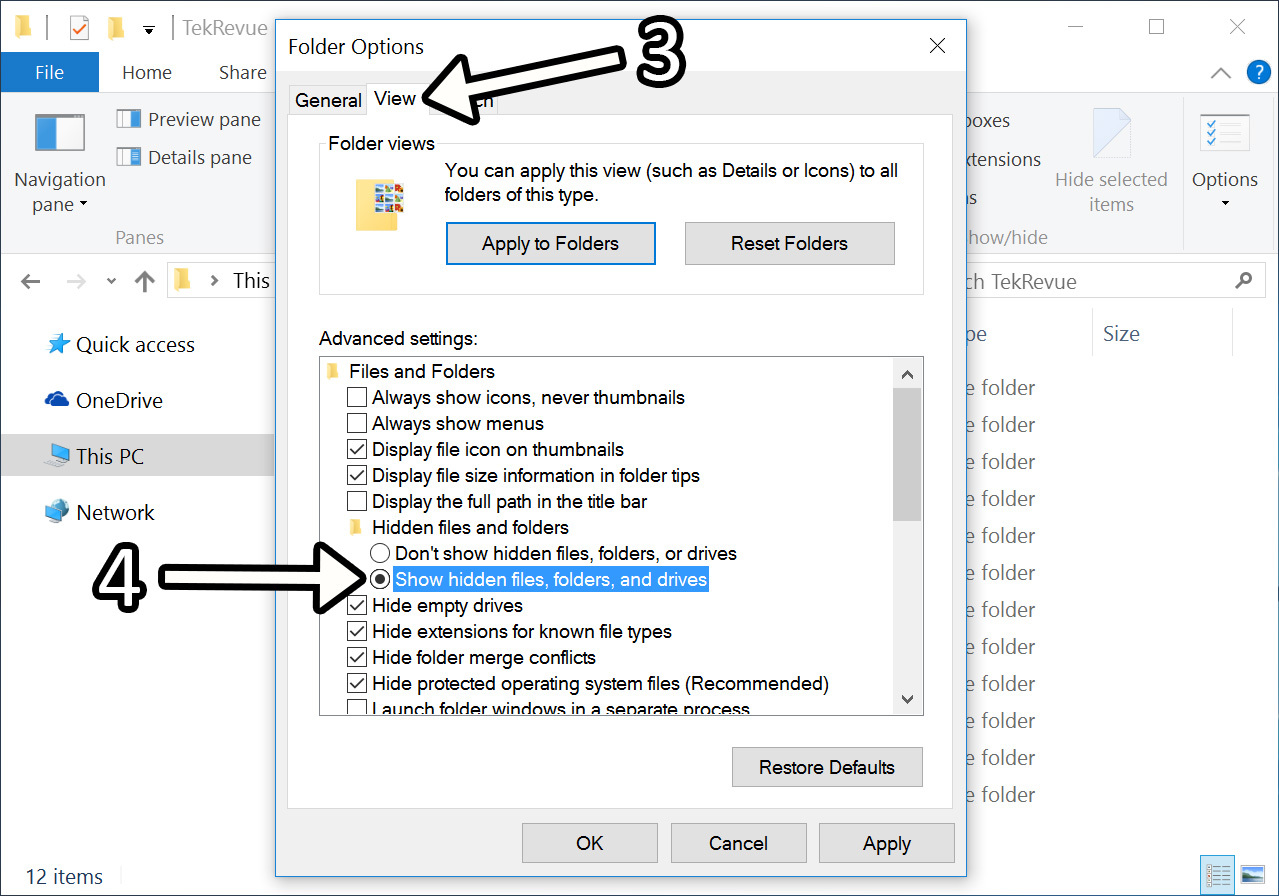Open the Options dropdown arrow
Image resolution: width=1279 pixels, height=896 pixels.
[x=1225, y=204]
